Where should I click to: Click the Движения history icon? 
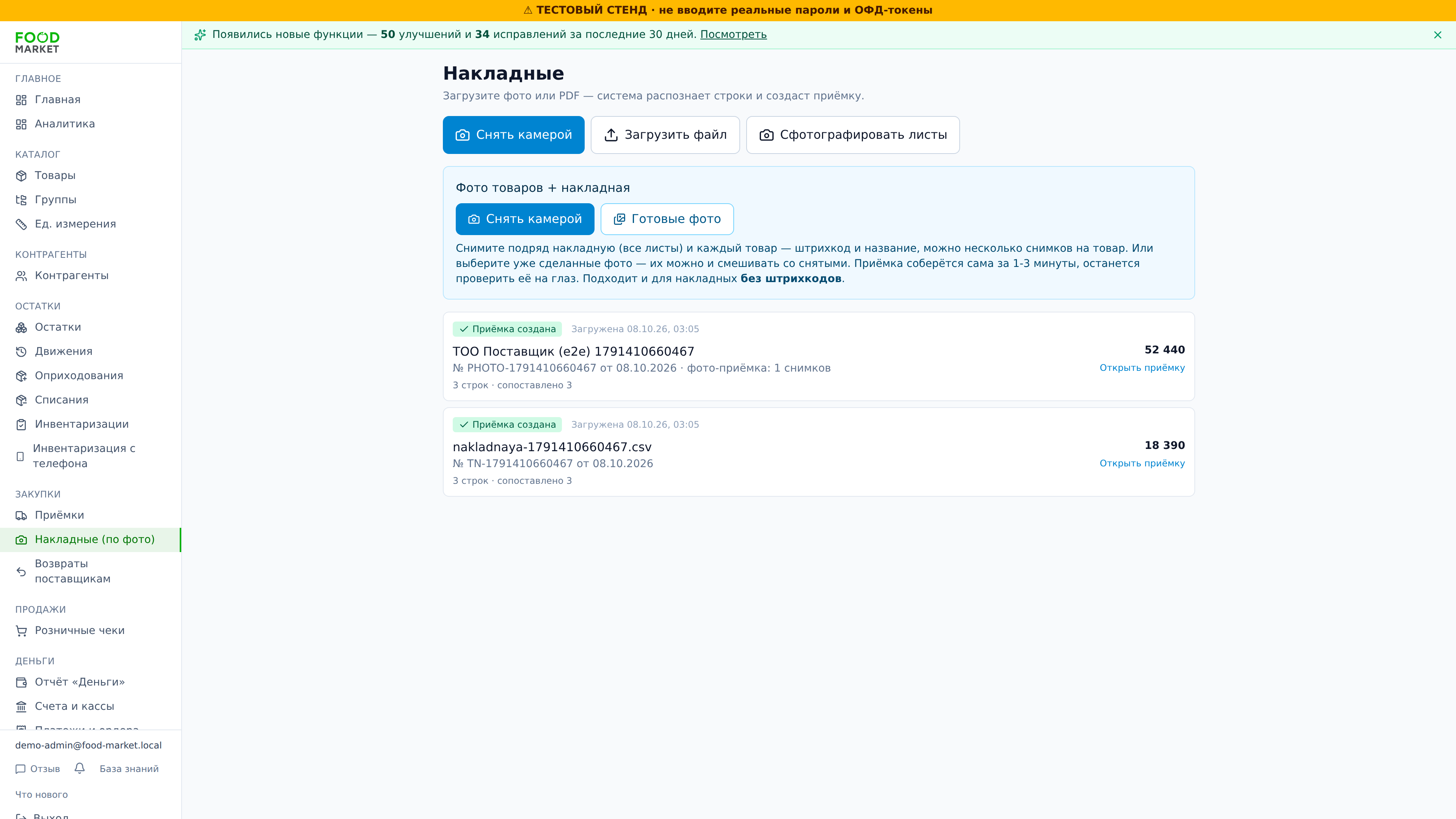coord(22,351)
